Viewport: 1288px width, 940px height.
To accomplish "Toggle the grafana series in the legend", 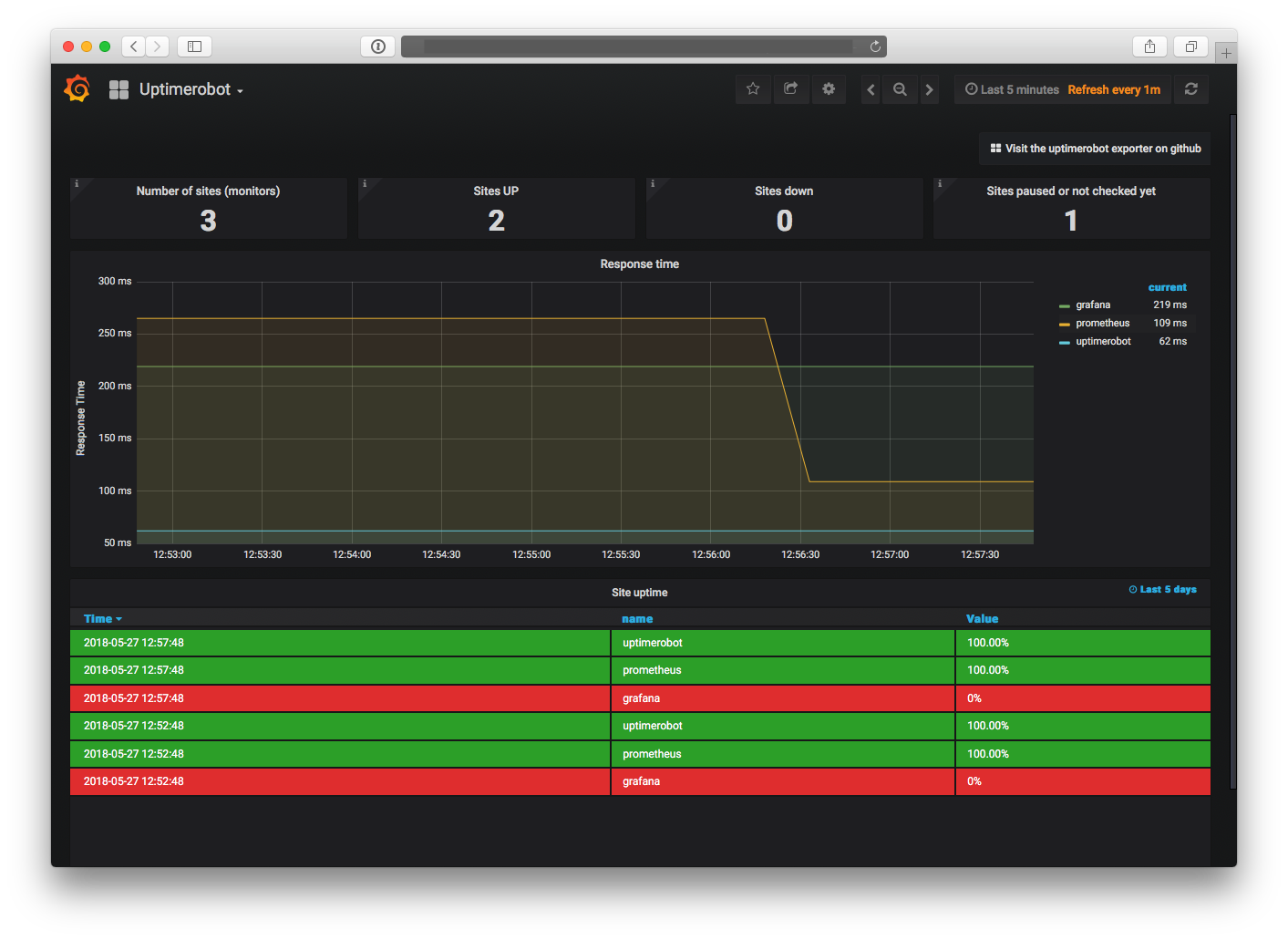I will coord(1093,305).
